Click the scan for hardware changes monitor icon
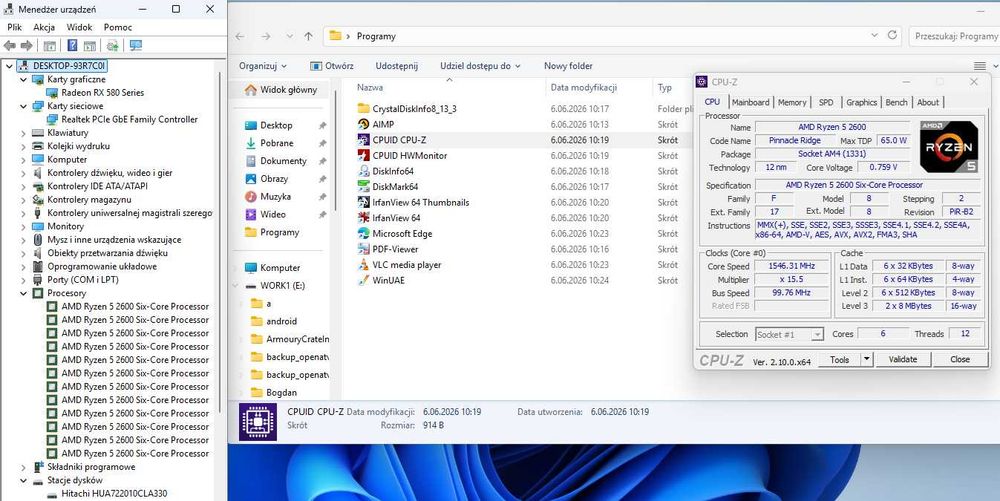Image resolution: width=1000 pixels, height=501 pixels. point(136,46)
